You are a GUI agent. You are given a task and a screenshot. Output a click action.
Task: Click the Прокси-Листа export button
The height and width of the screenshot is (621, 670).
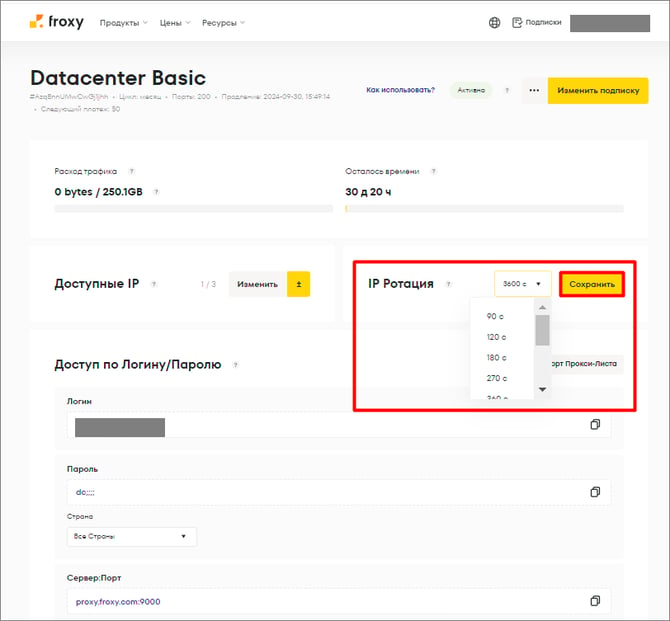(x=586, y=364)
